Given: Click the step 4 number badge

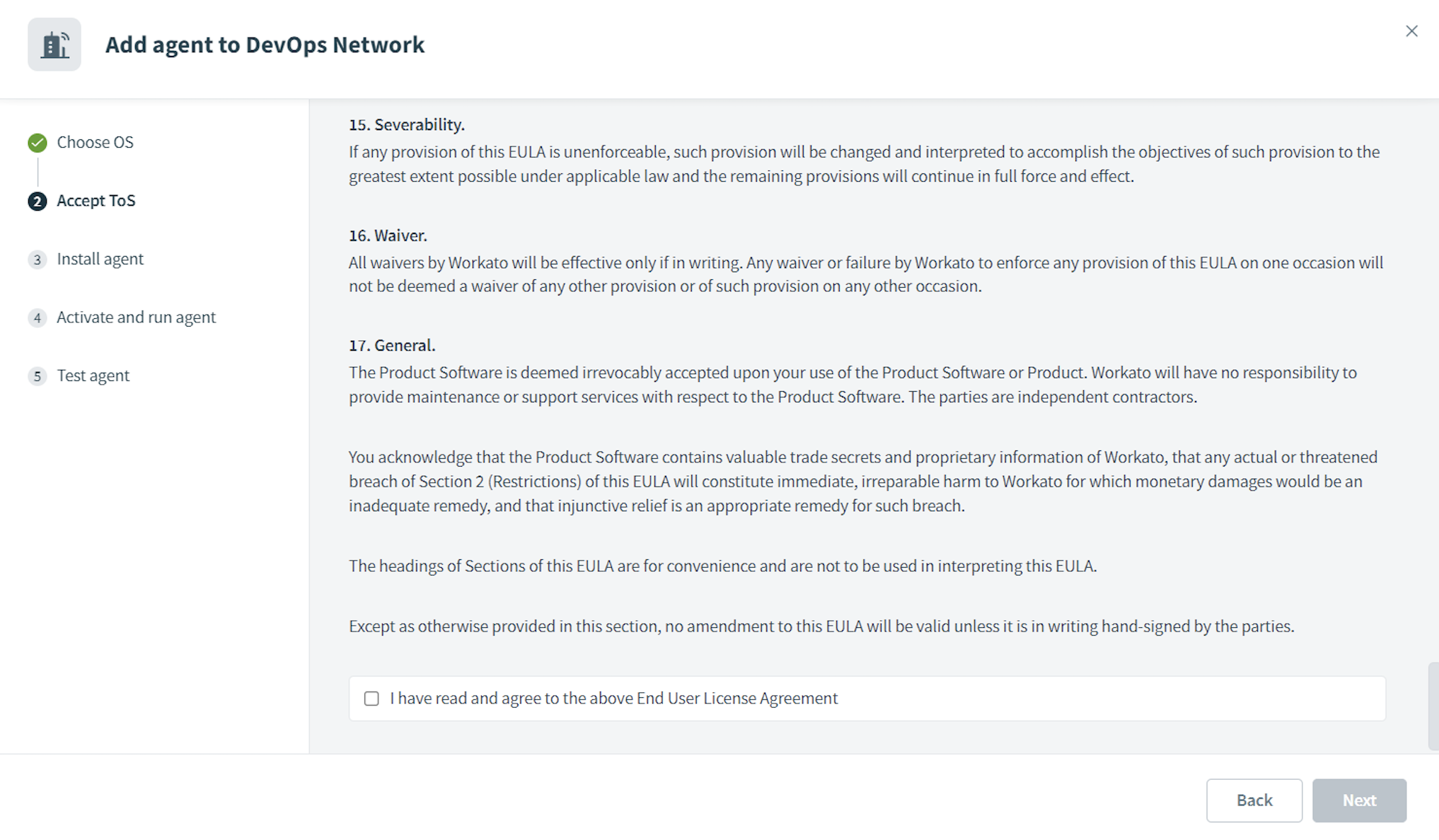Looking at the screenshot, I should (x=37, y=318).
